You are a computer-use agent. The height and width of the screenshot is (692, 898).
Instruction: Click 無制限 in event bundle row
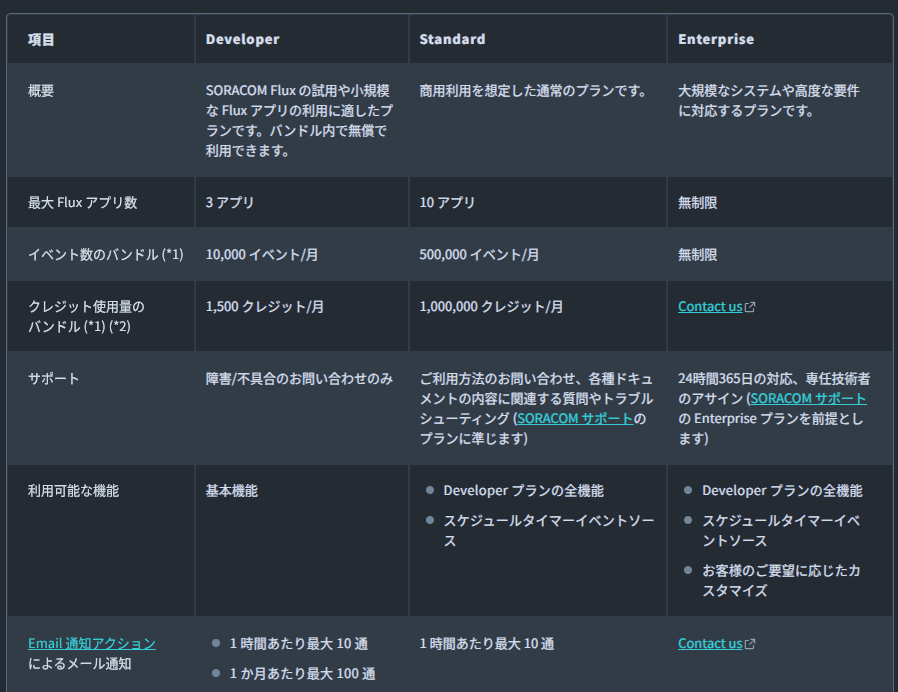pyautogui.click(x=698, y=254)
